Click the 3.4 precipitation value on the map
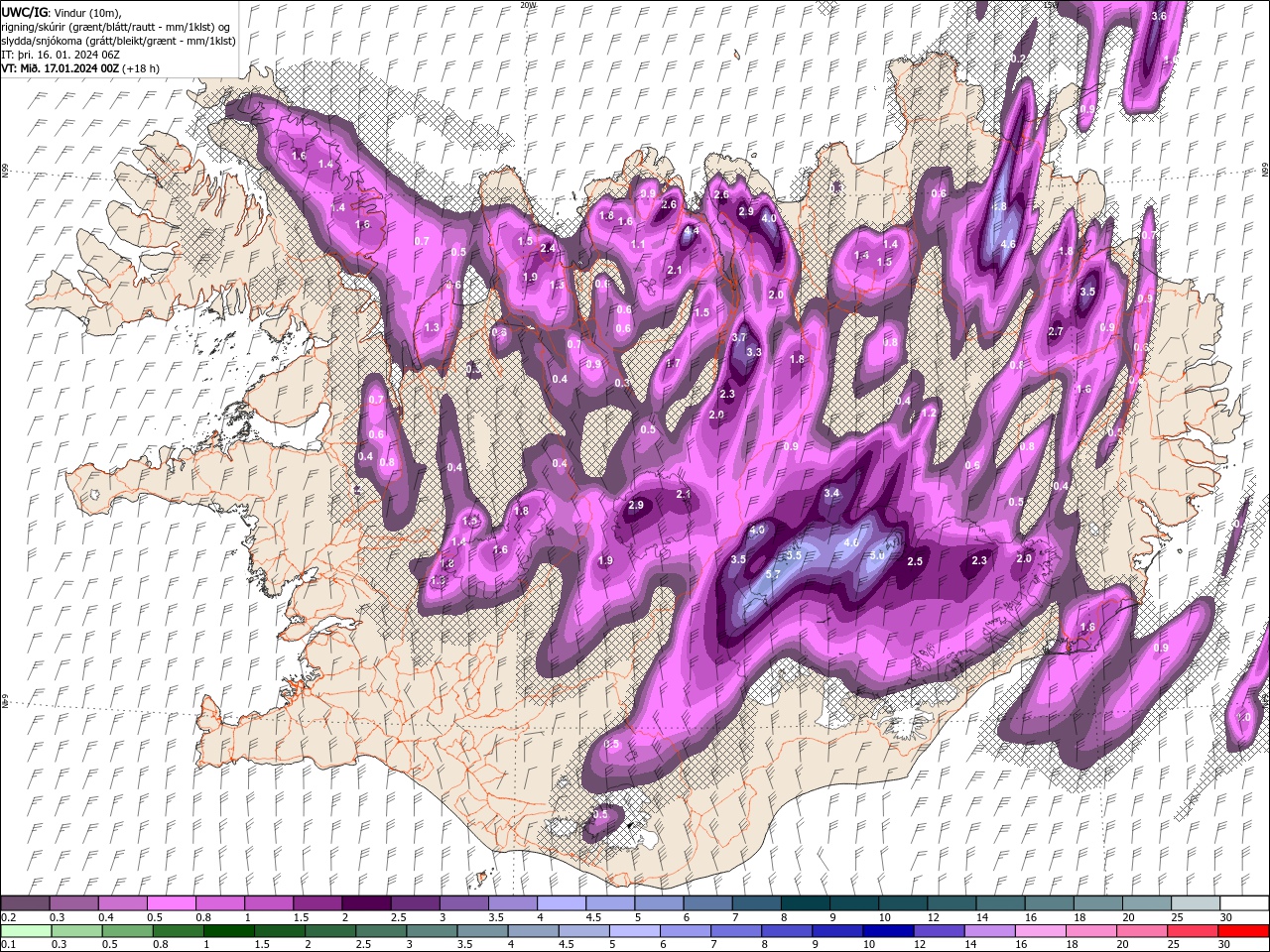Screen dimensions: 1270x952 tap(831, 493)
